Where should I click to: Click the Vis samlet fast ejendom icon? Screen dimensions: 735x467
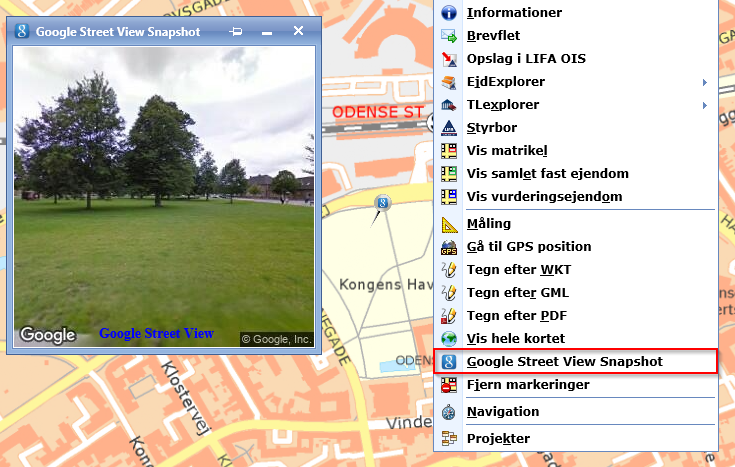(x=449, y=173)
